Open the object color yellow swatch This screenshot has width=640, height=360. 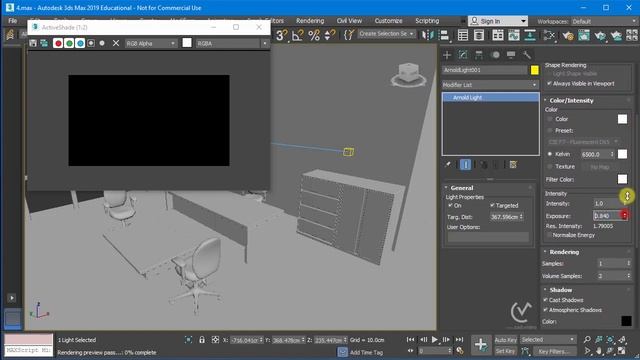click(x=535, y=70)
